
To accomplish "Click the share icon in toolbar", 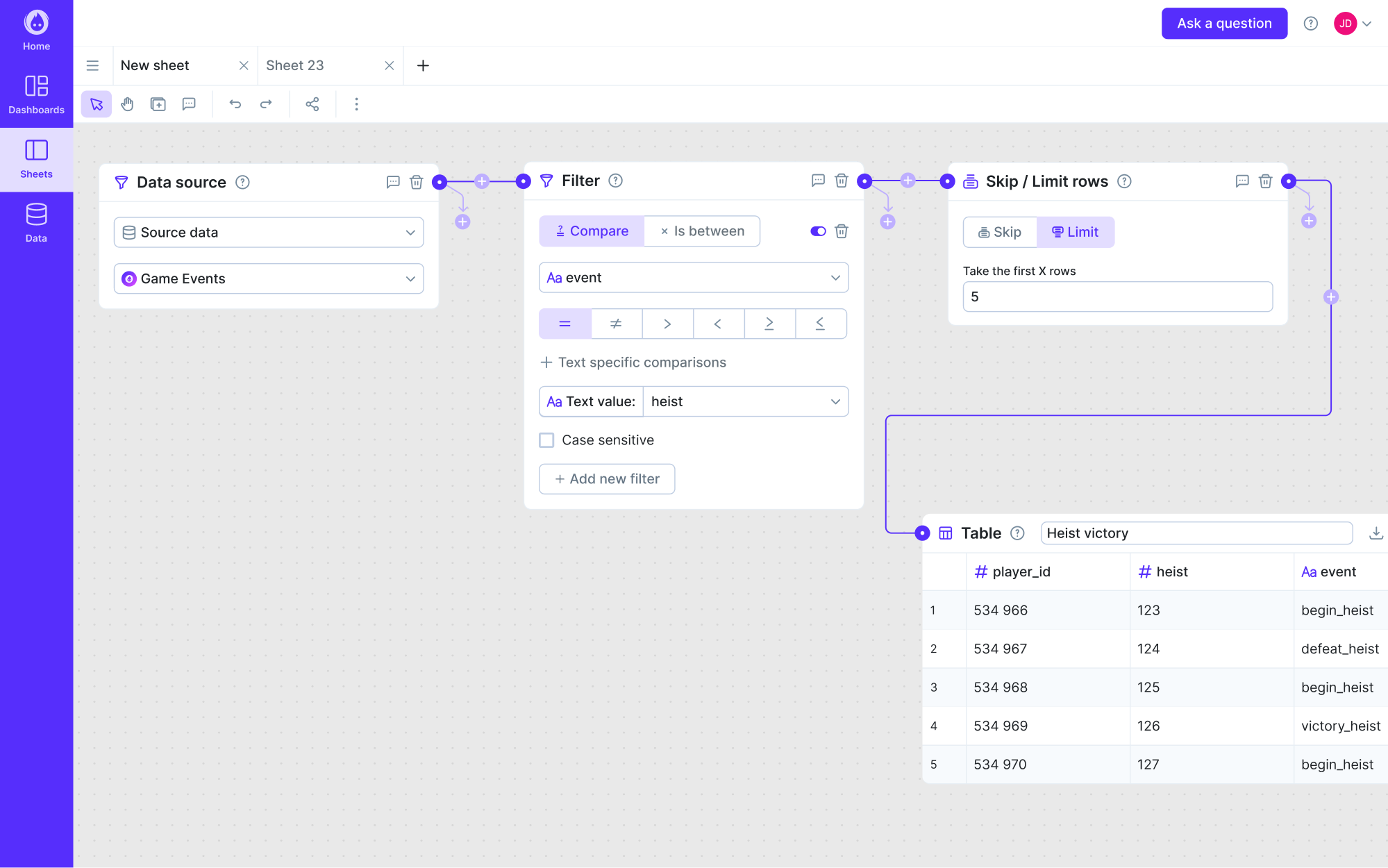I will [x=312, y=104].
